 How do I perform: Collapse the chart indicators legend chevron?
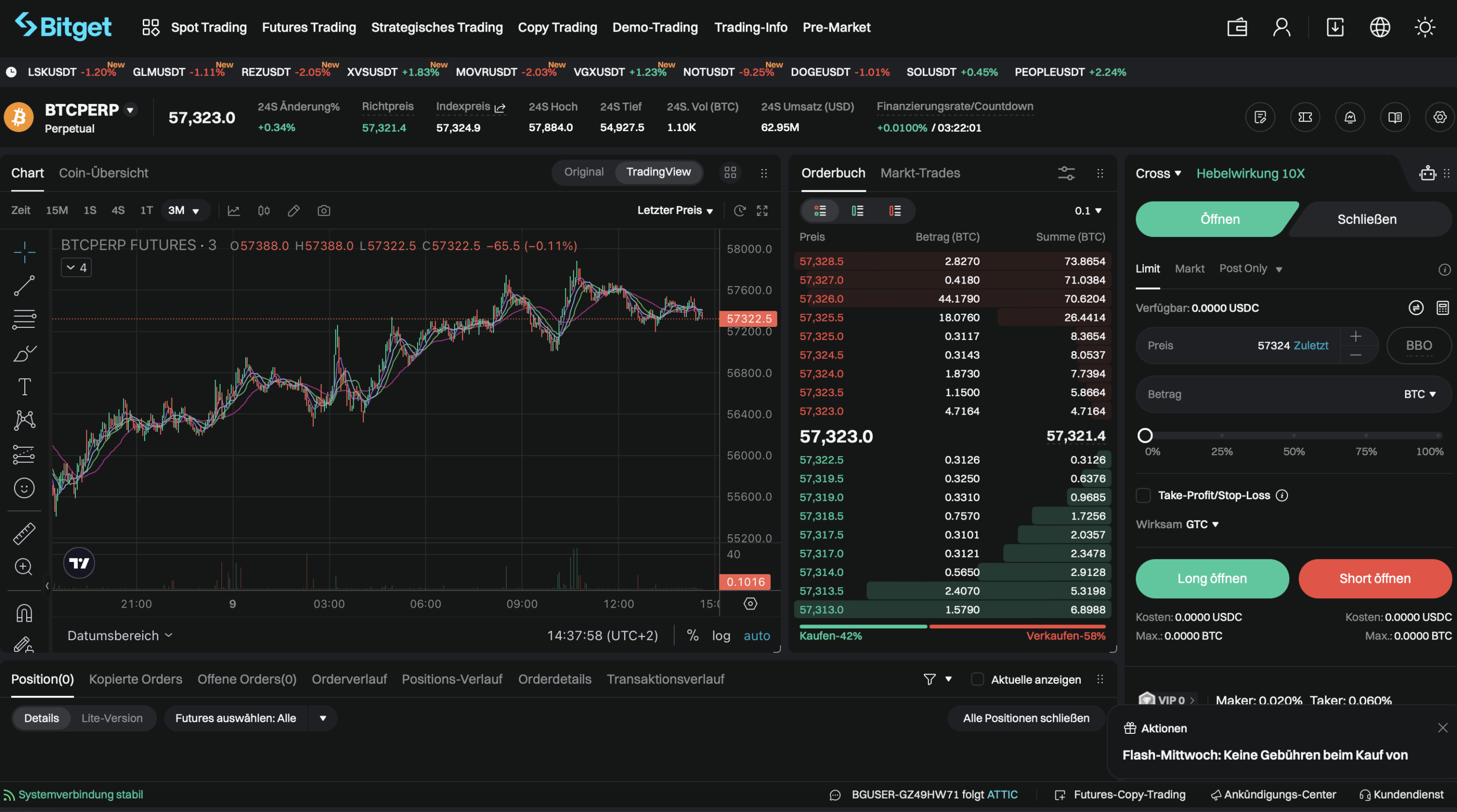[x=76, y=268]
